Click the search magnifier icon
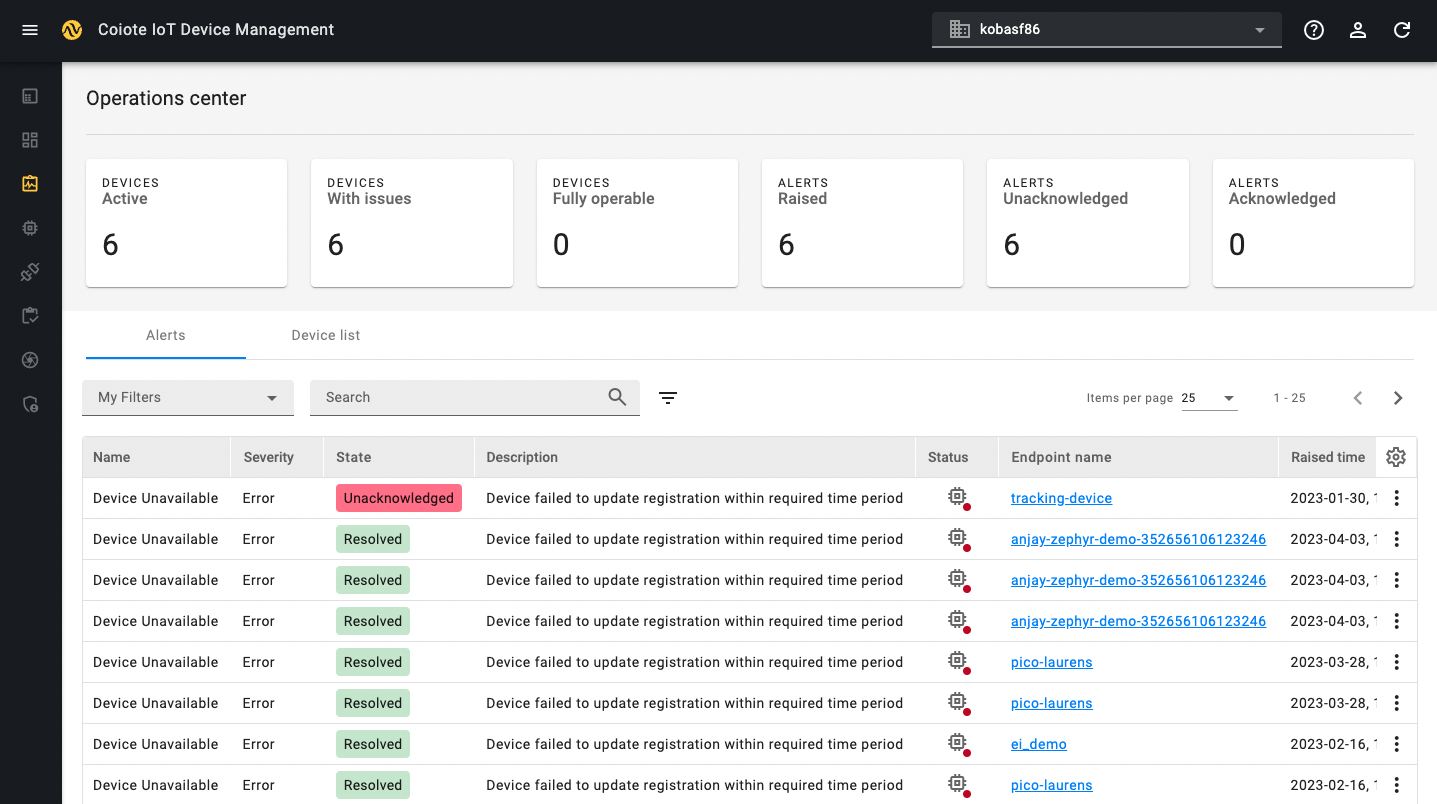Image resolution: width=1437 pixels, height=804 pixels. point(618,397)
